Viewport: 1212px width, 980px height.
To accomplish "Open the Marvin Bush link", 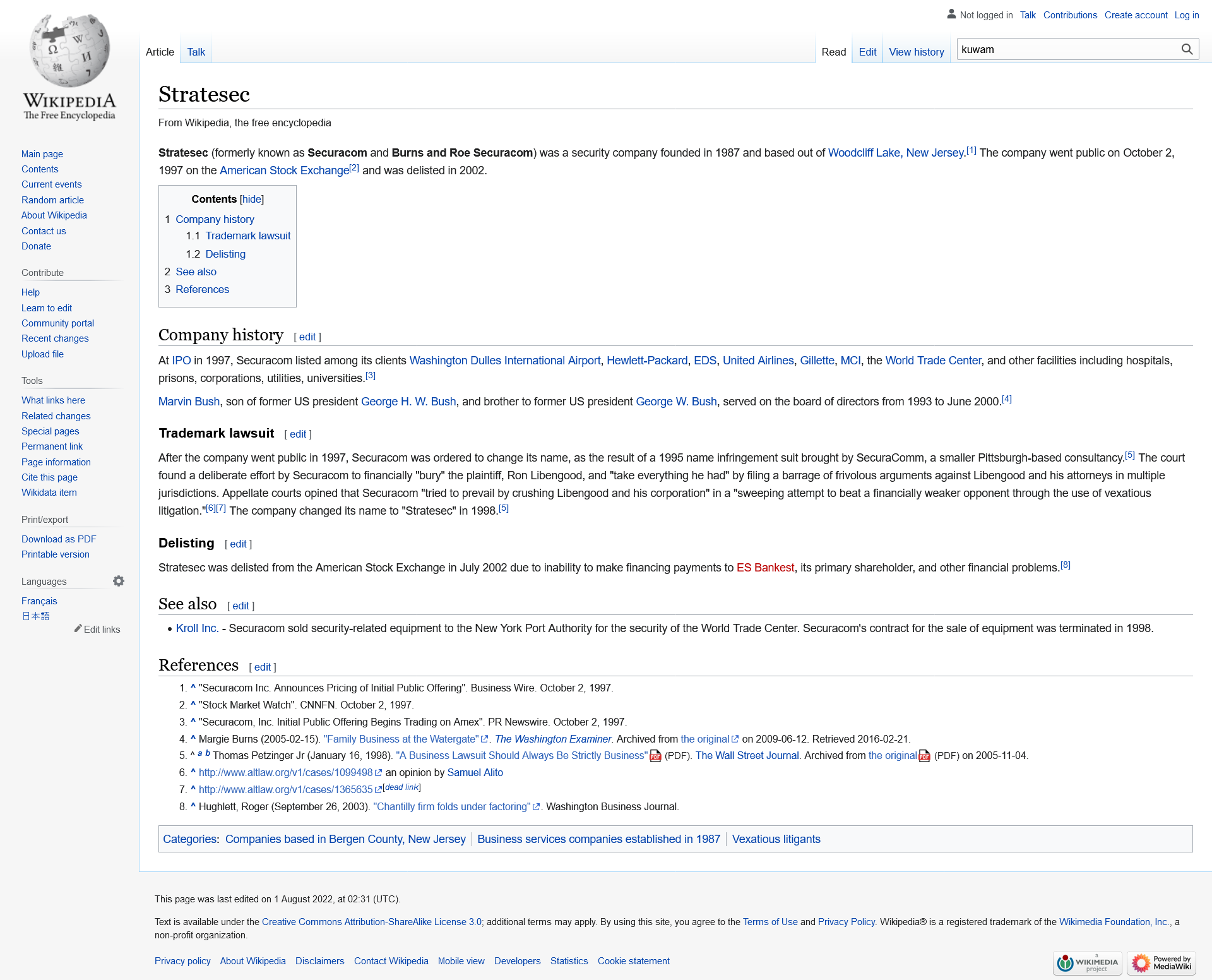I will tap(189, 402).
